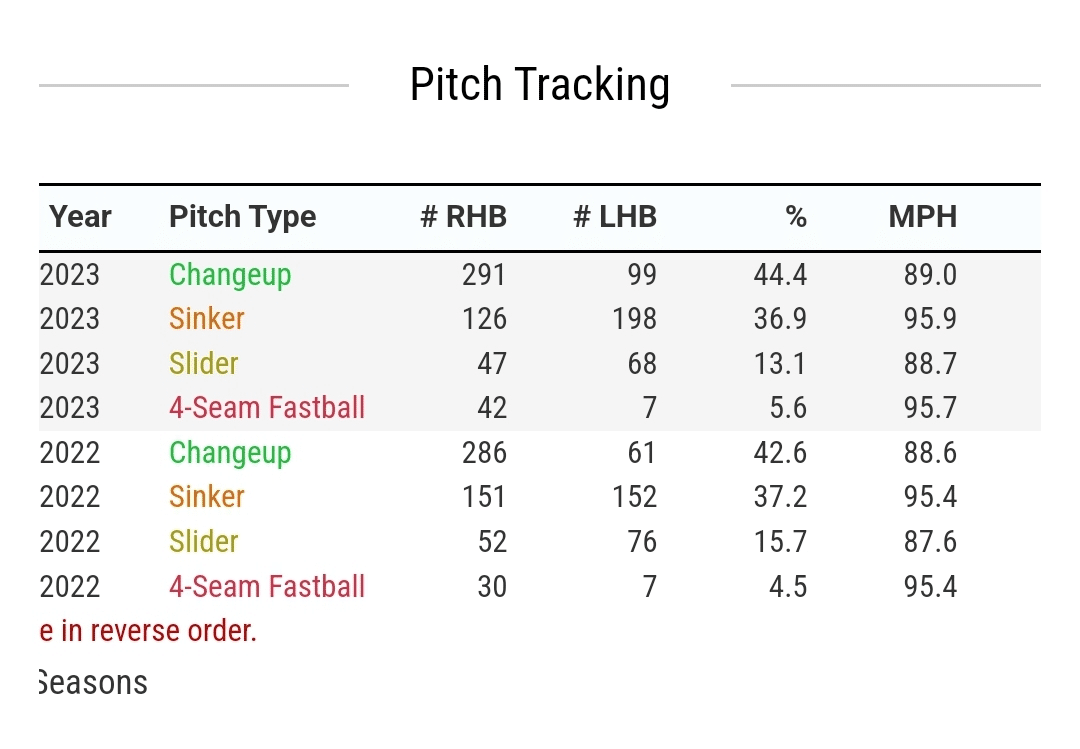Open the 2023 4-Seam Fastball link
The width and height of the screenshot is (1080, 749).
coord(267,408)
